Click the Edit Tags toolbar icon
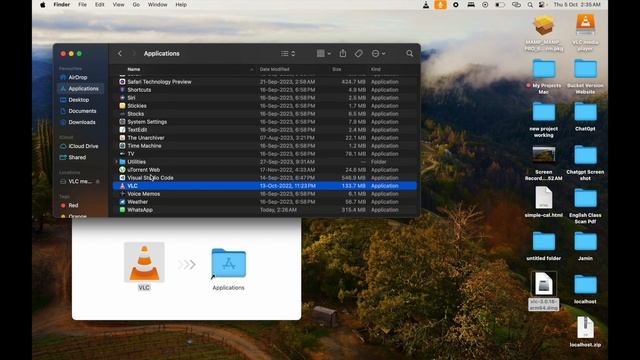640x360 pixels. [358, 53]
